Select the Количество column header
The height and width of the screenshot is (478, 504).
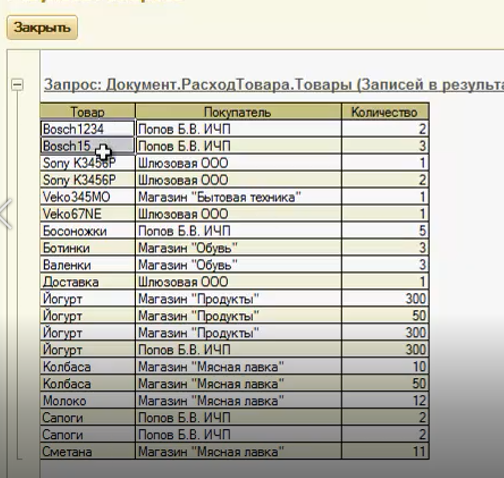click(385, 112)
